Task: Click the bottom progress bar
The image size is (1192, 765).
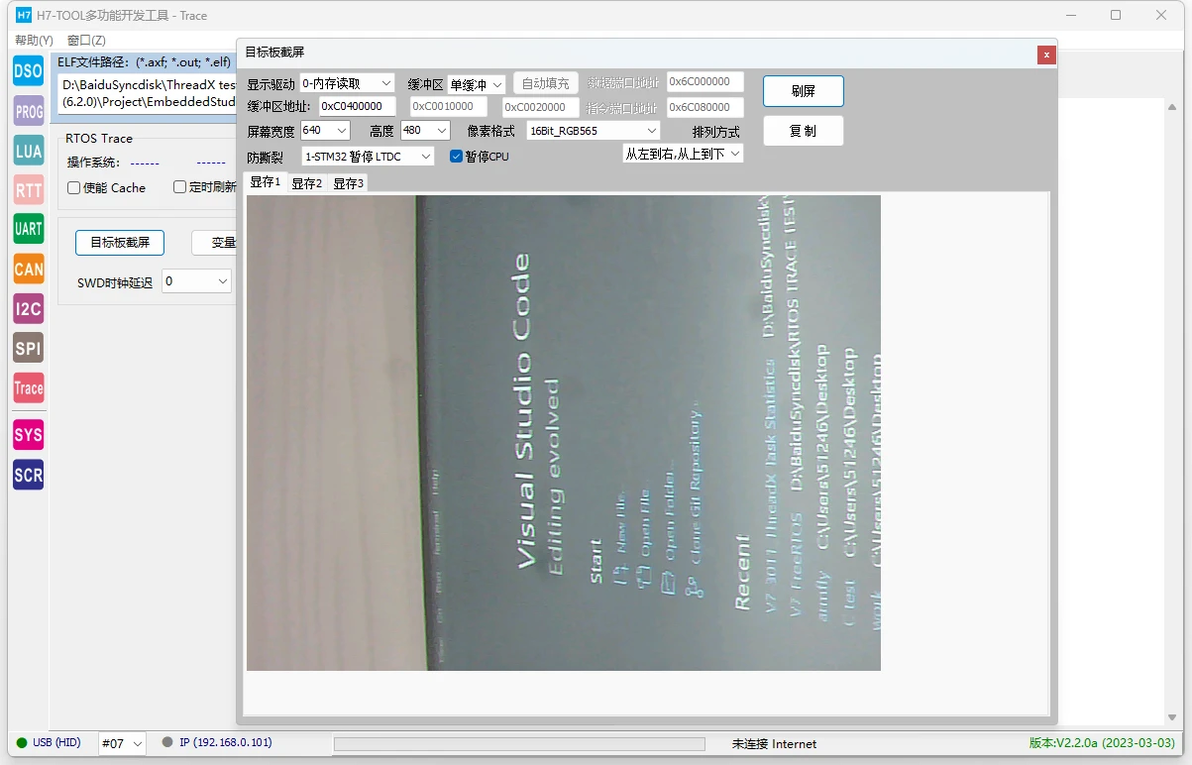Action: 519,744
